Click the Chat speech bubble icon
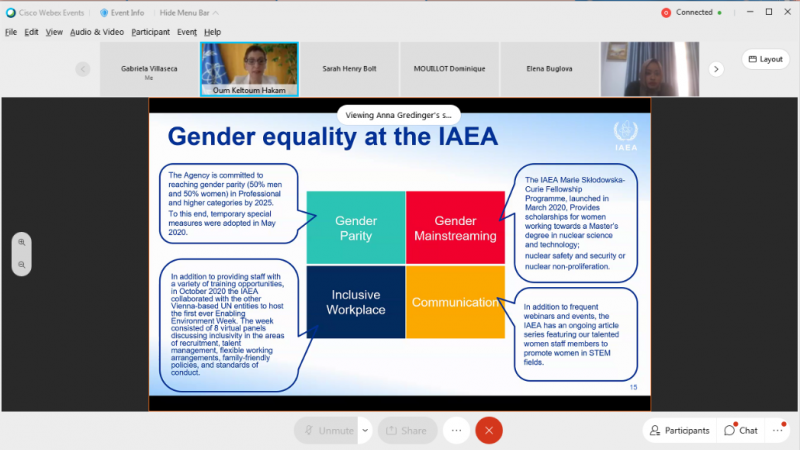800x450 pixels. coord(730,431)
